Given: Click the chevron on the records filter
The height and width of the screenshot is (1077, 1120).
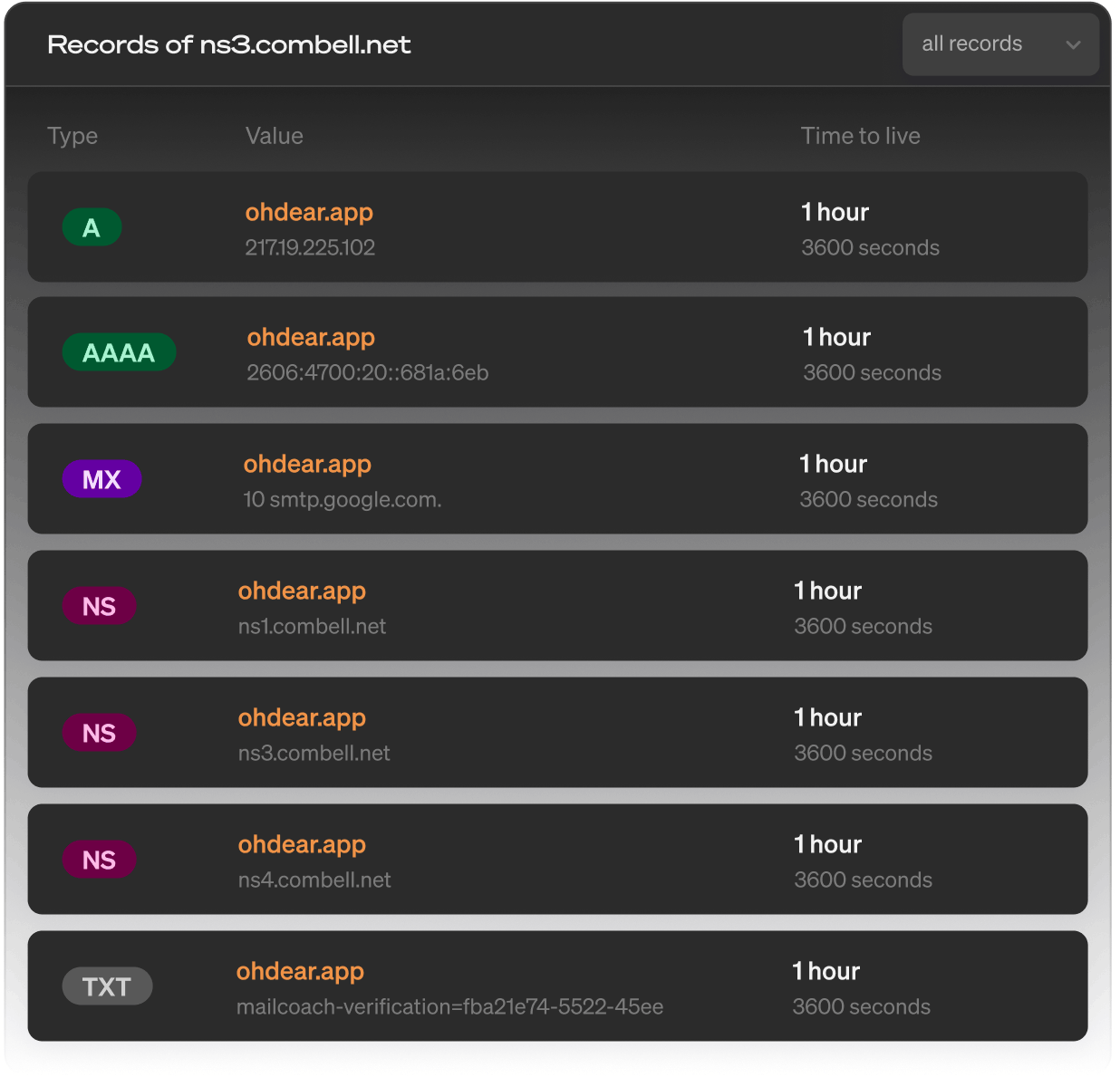Looking at the screenshot, I should pyautogui.click(x=1075, y=43).
